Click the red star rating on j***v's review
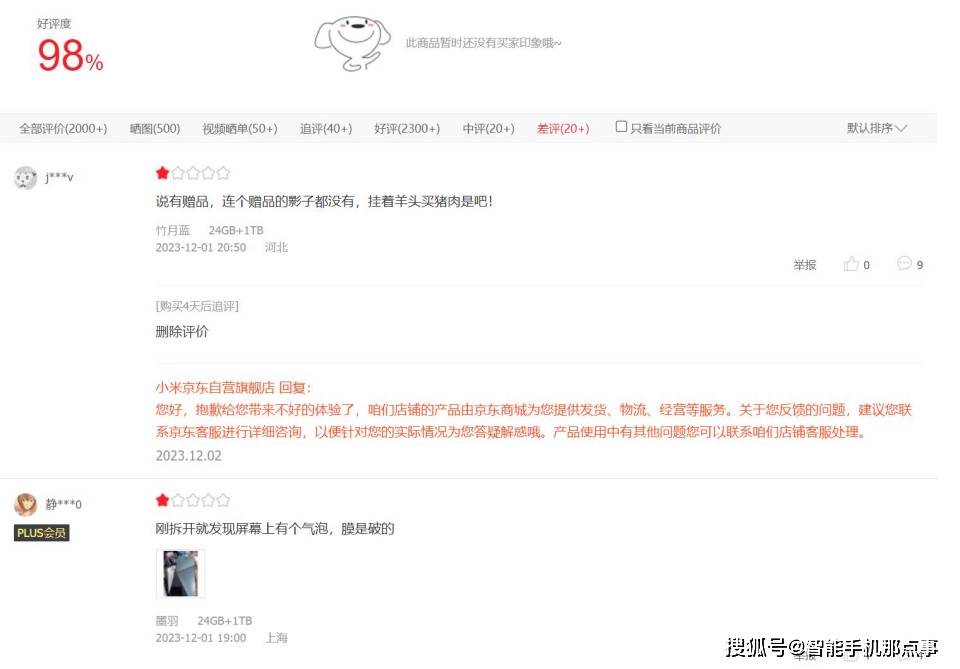 (x=162, y=173)
